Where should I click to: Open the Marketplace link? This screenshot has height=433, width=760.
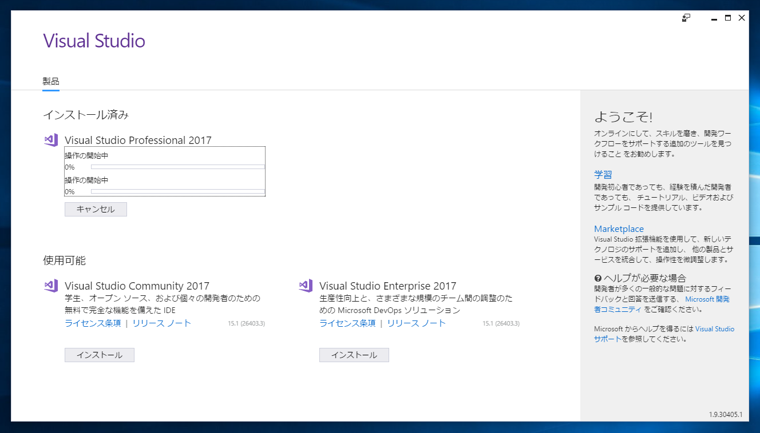pyautogui.click(x=619, y=229)
